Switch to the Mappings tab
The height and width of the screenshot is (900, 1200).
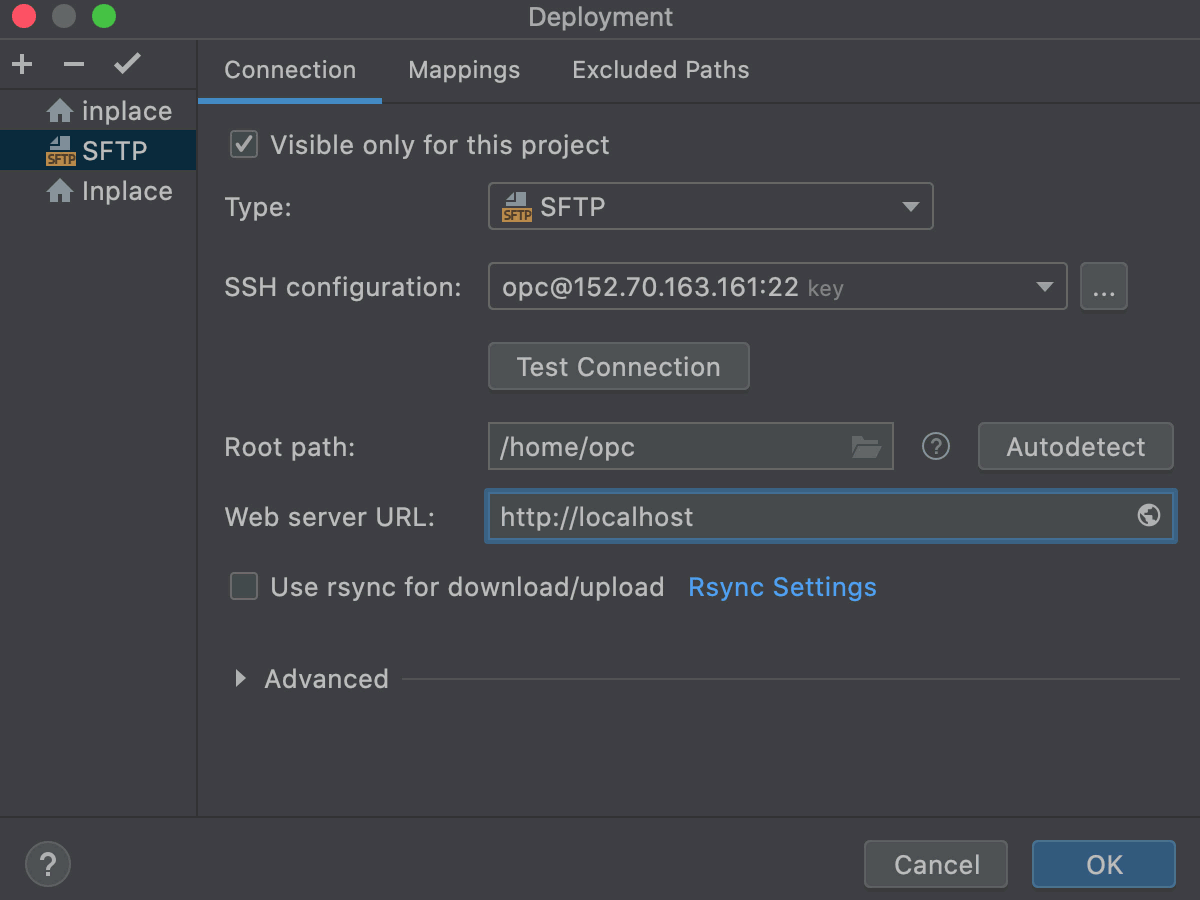(x=463, y=70)
